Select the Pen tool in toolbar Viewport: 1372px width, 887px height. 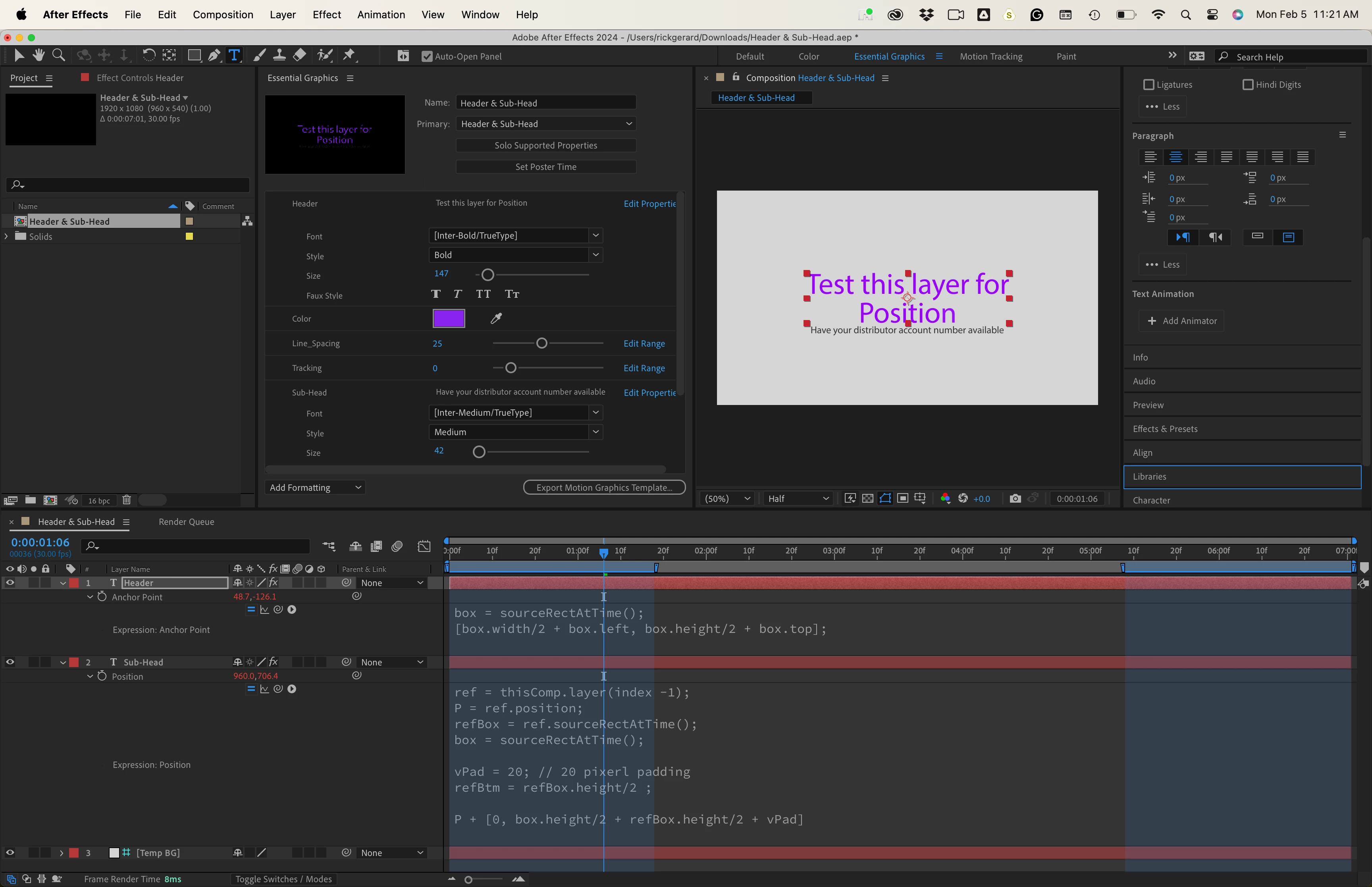coord(214,55)
